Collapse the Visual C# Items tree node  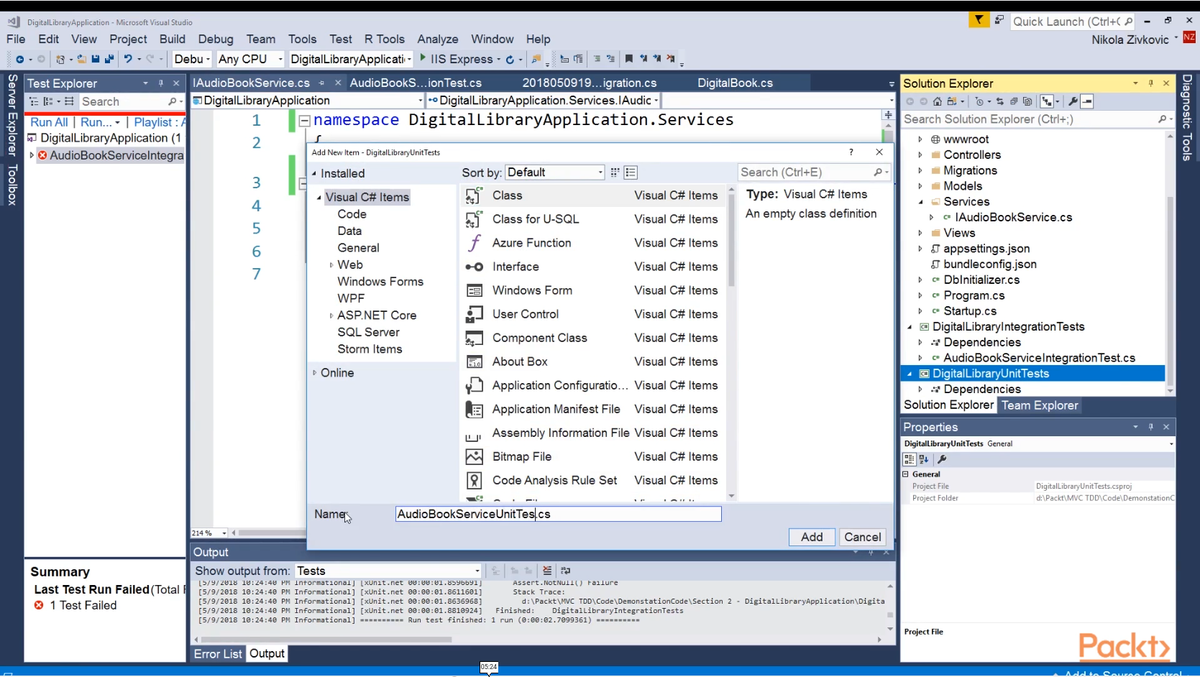point(319,198)
